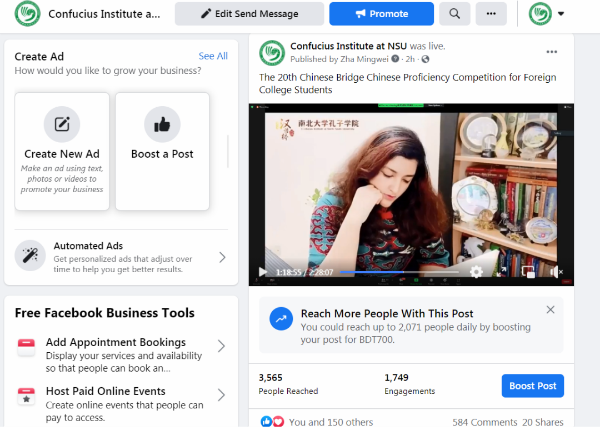Open video settings gear
Viewport: 600px width, 427px height.
point(476,272)
